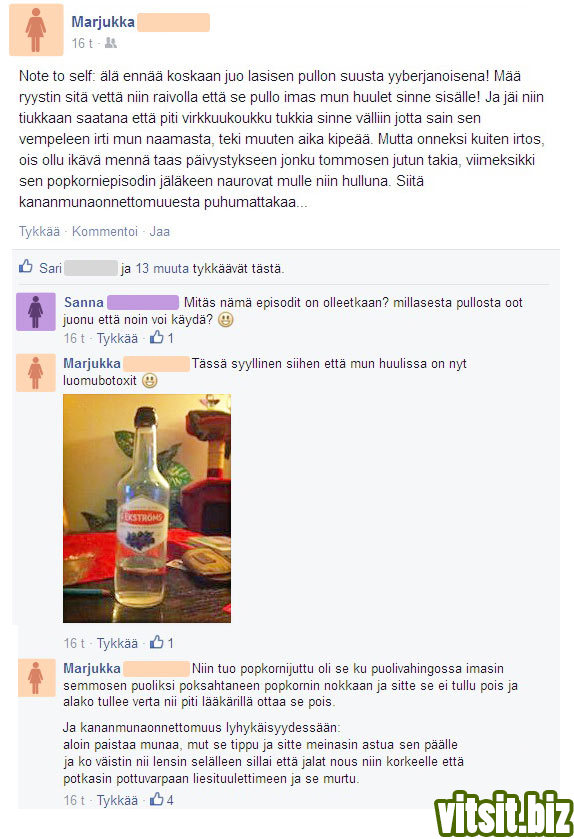
Task: Click the friends audience icon beside 16 t
Action: [x=111, y=43]
